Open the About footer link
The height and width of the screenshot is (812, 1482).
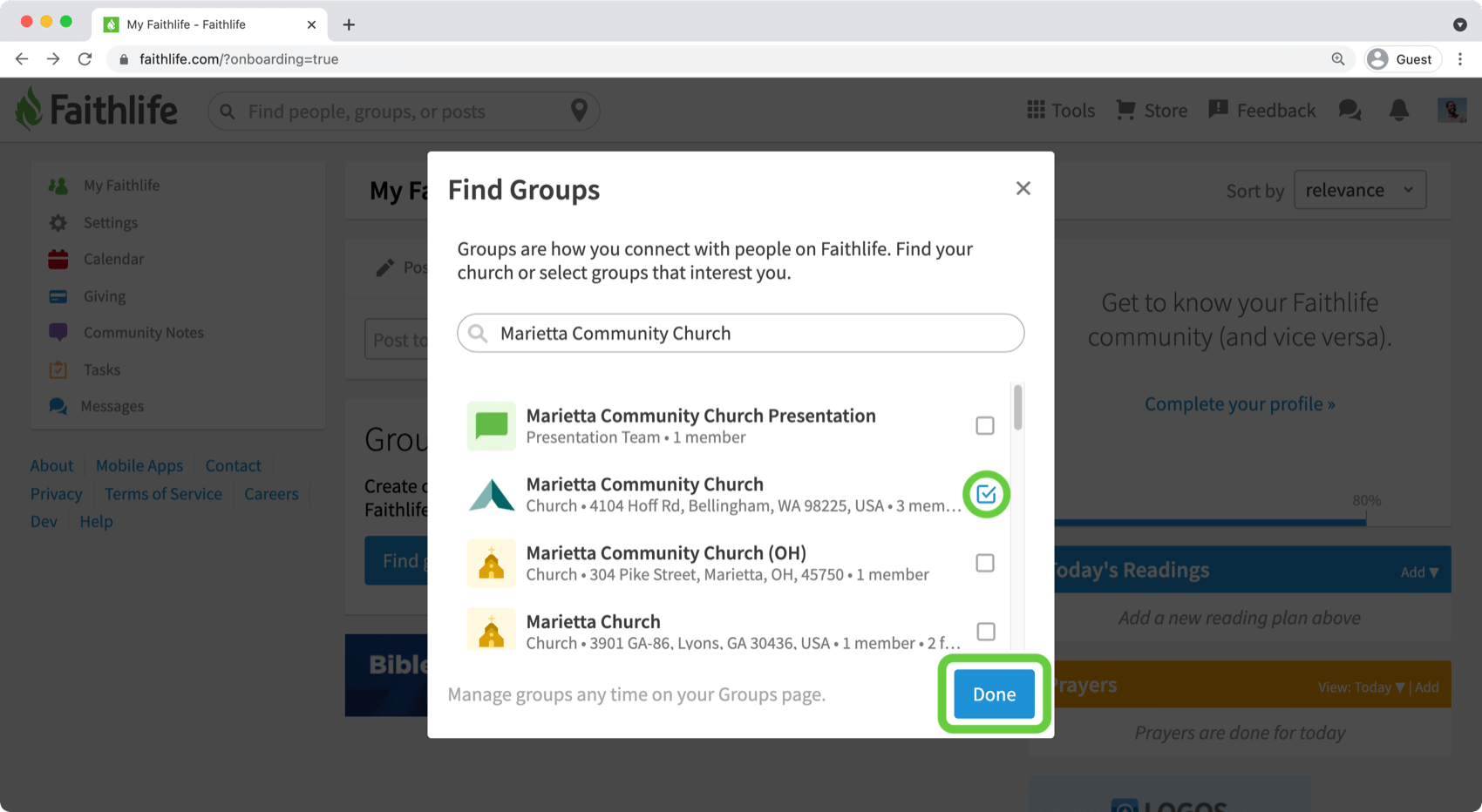pyautogui.click(x=51, y=466)
